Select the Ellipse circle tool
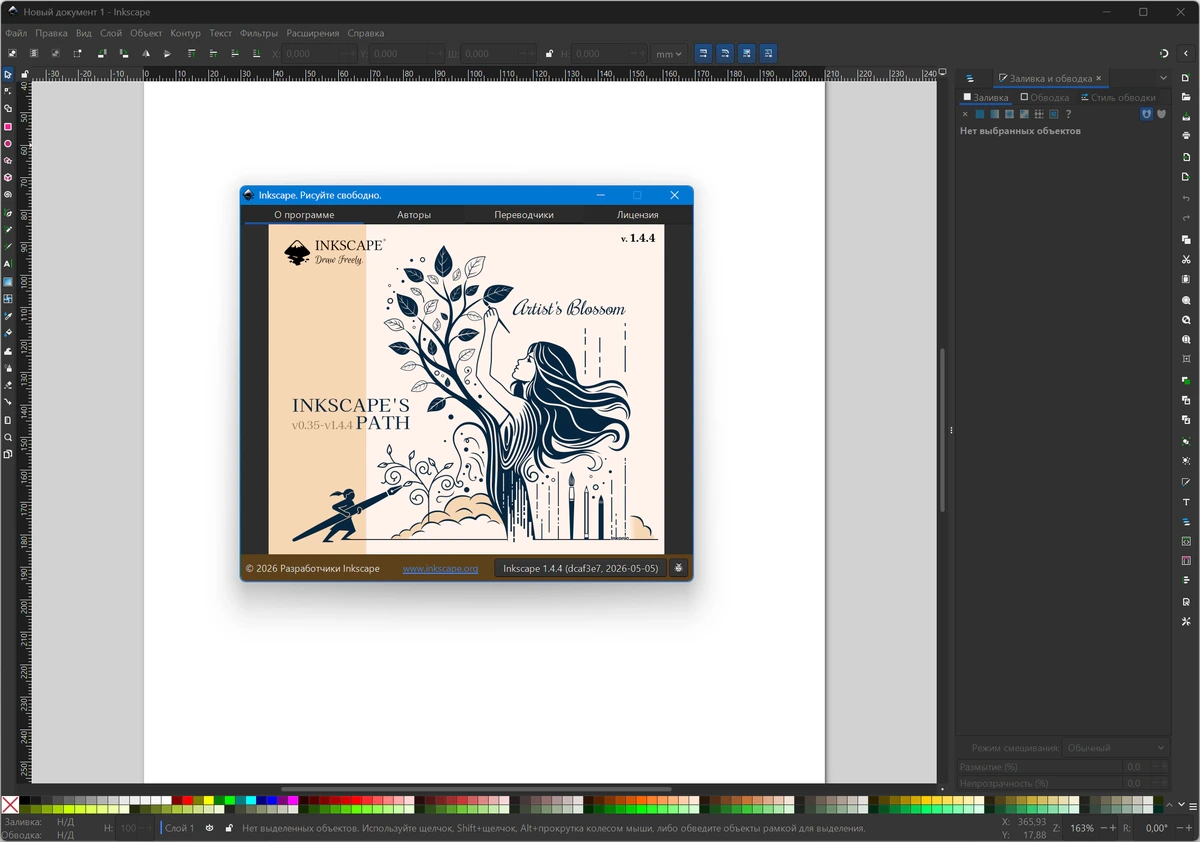This screenshot has height=842, width=1200. tap(8, 144)
